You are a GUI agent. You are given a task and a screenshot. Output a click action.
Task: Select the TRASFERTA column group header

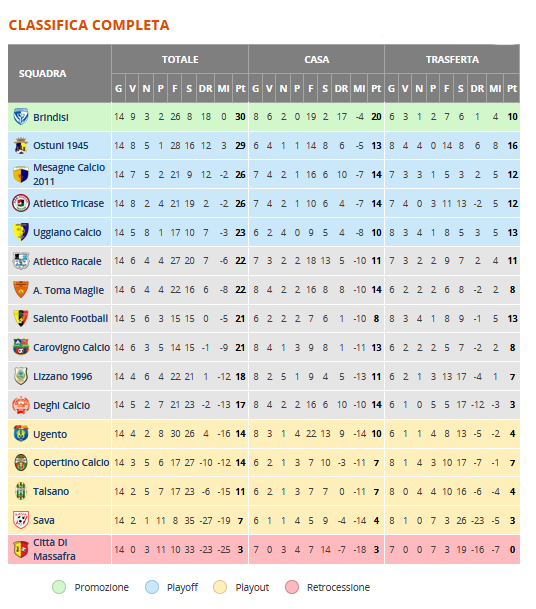452,59
